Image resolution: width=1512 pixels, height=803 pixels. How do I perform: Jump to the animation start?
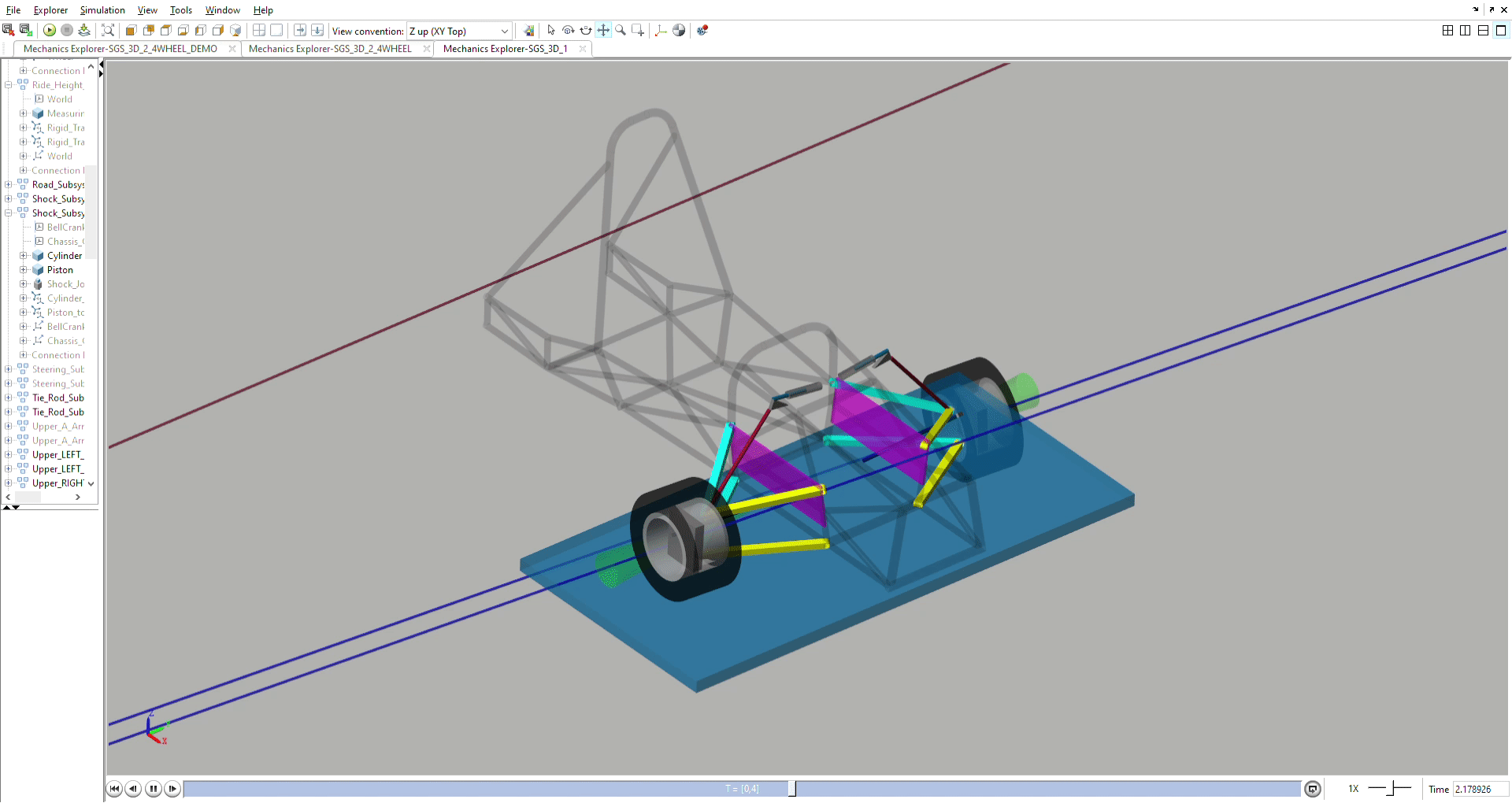point(115,789)
